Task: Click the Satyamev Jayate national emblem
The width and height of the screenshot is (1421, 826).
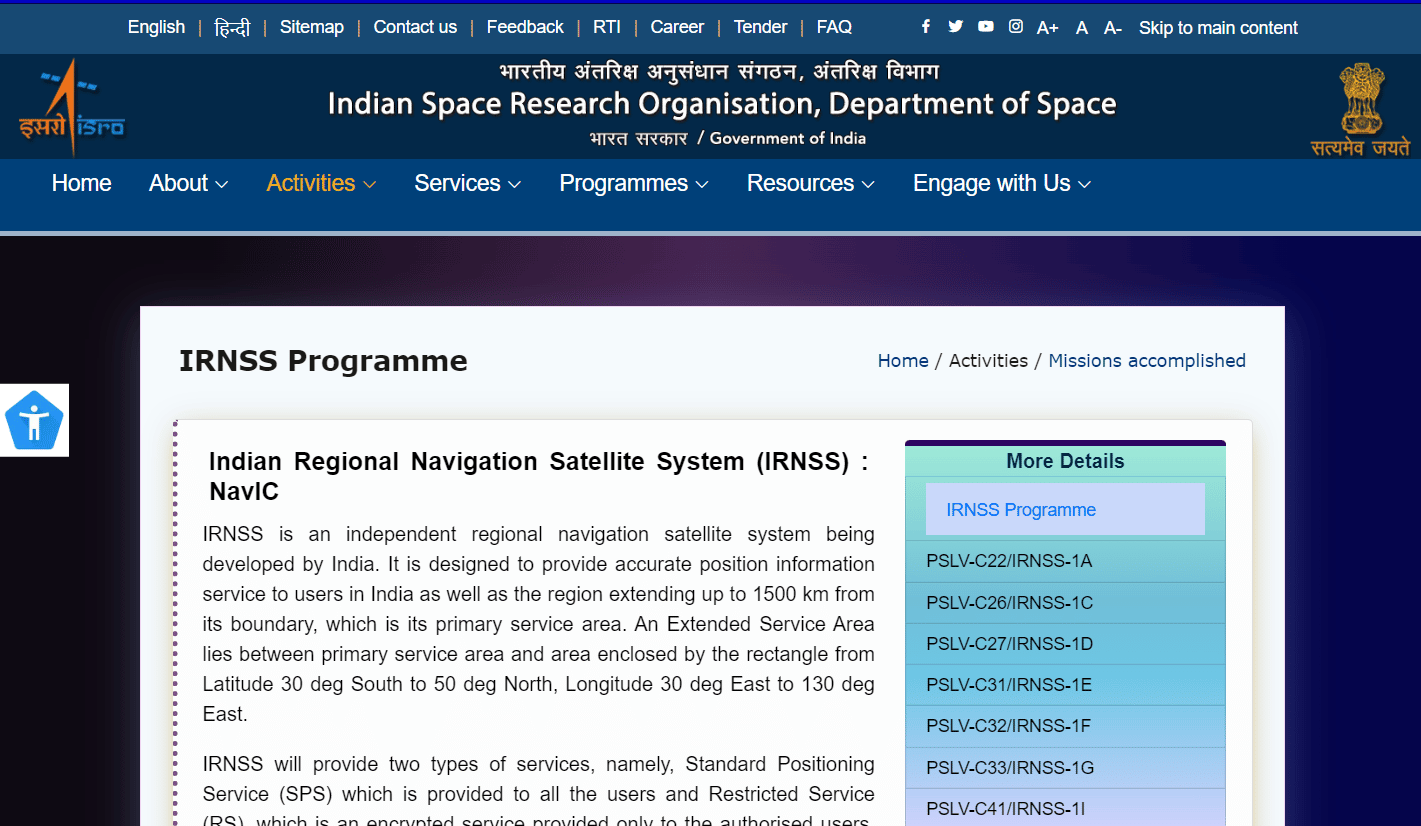Action: point(1360,110)
